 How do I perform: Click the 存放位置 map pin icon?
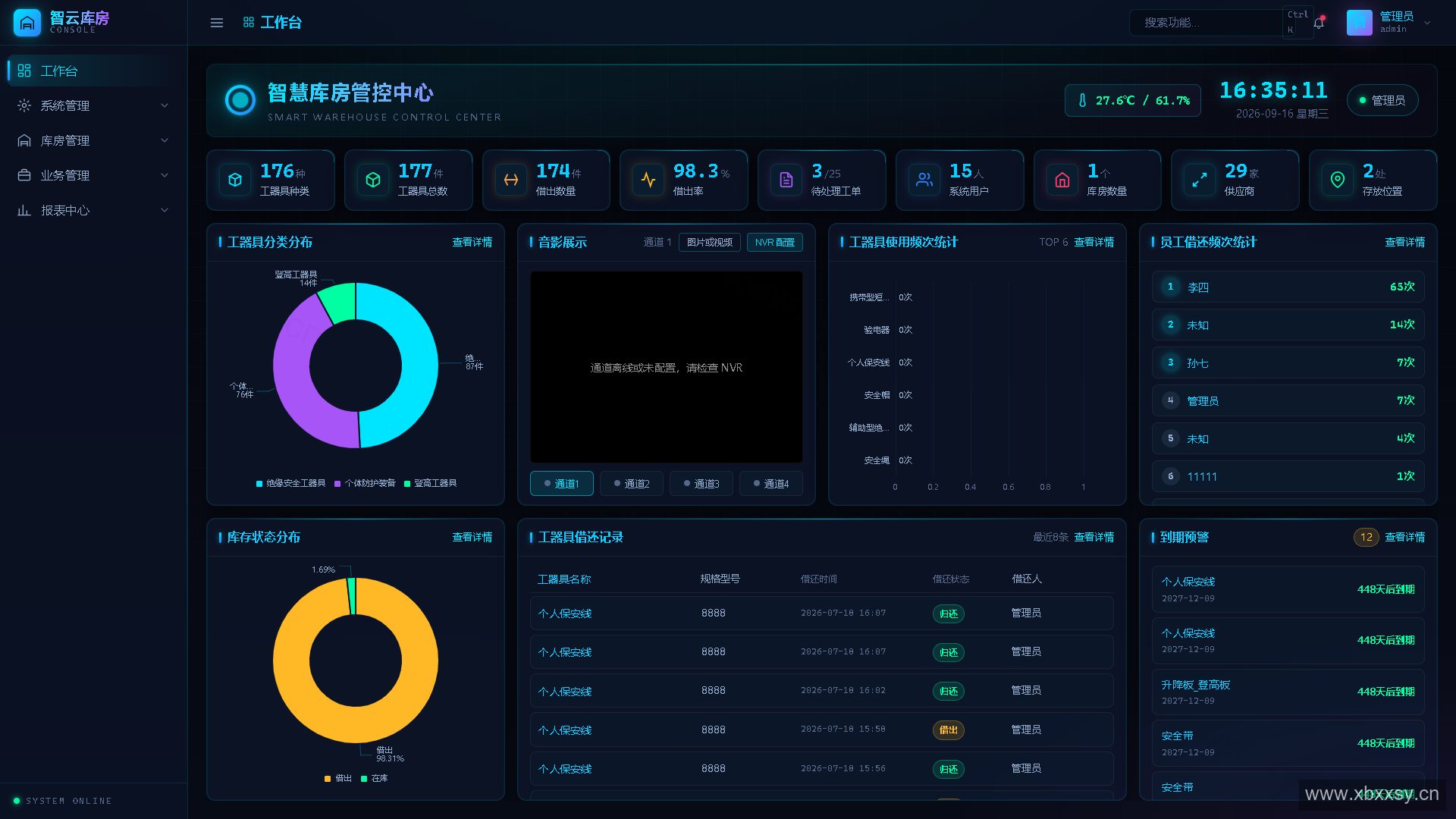(1338, 180)
